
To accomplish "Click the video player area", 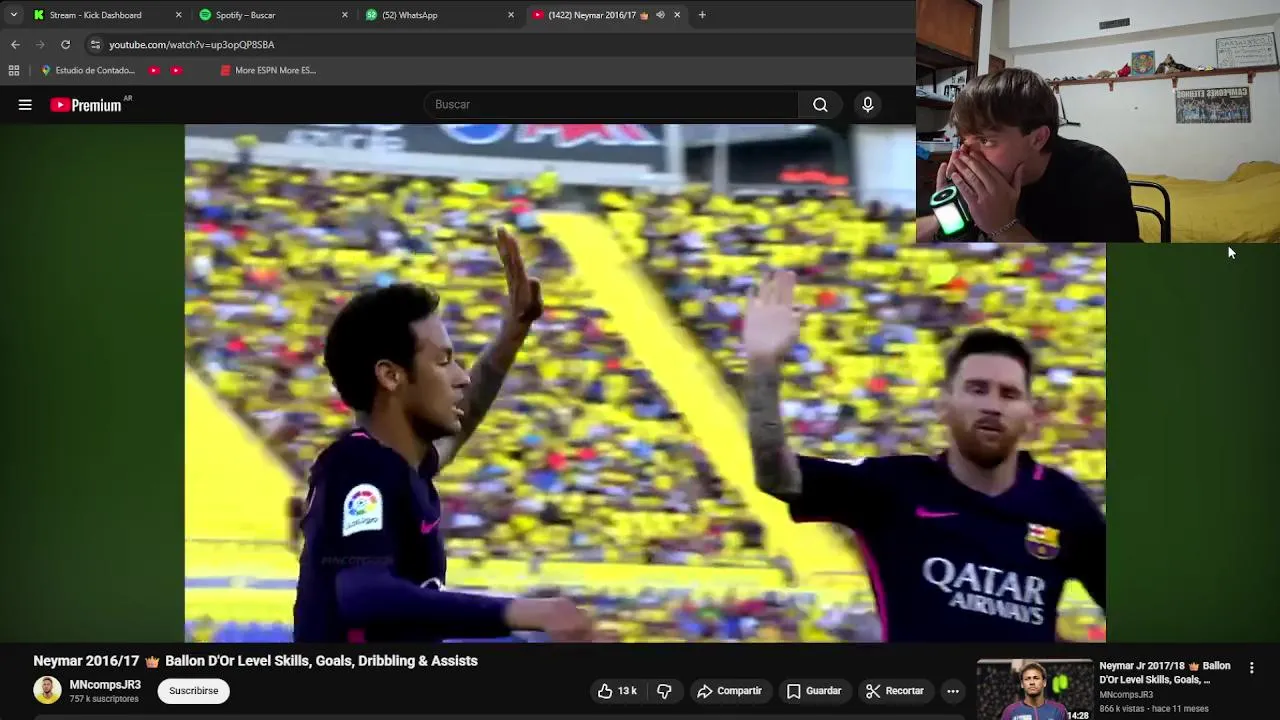I will coord(645,383).
